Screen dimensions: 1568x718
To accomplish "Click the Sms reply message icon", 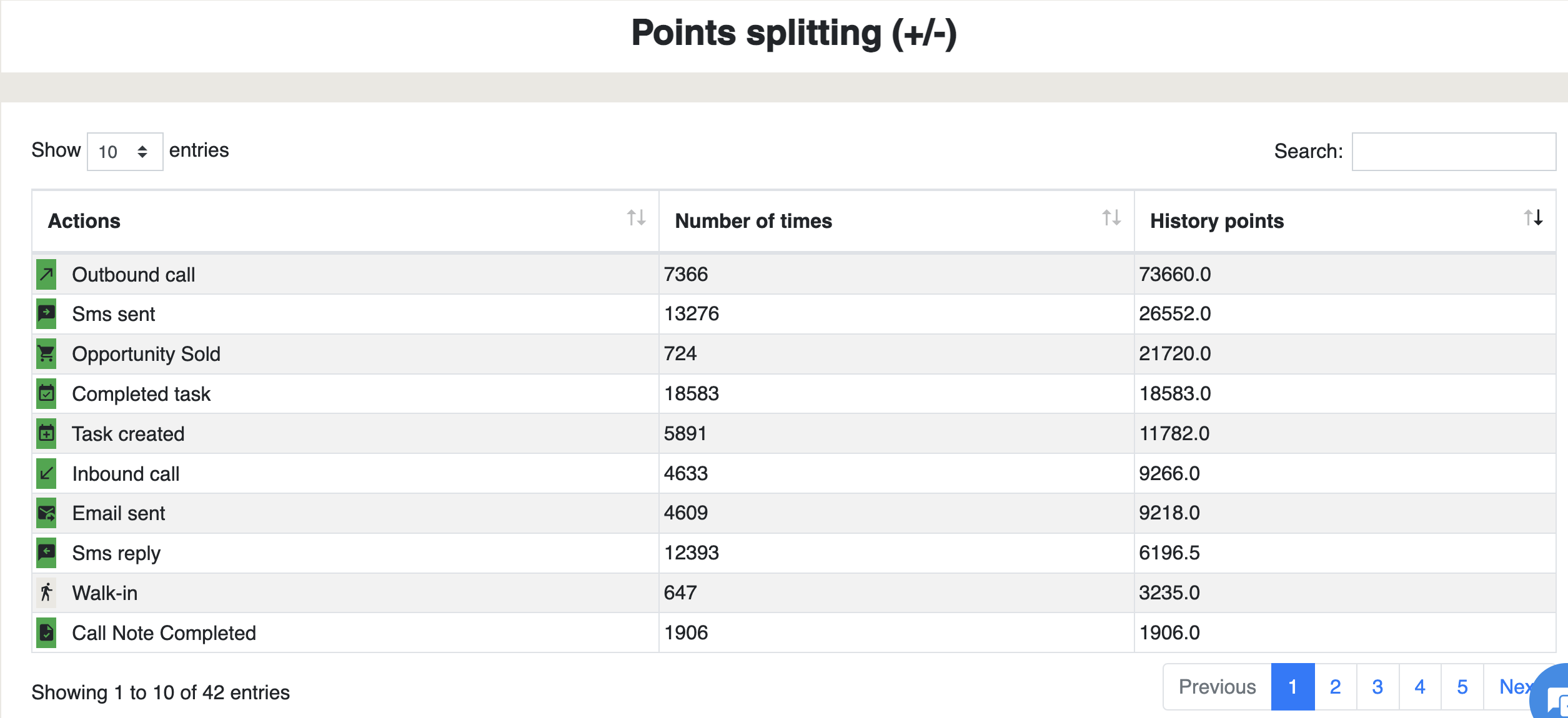I will (46, 553).
